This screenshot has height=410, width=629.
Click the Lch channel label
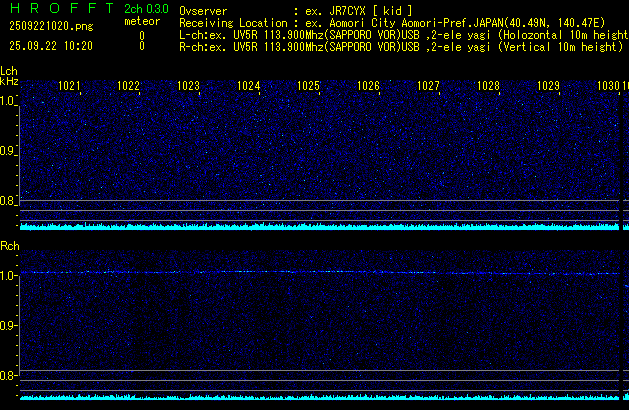pyautogui.click(x=9, y=71)
